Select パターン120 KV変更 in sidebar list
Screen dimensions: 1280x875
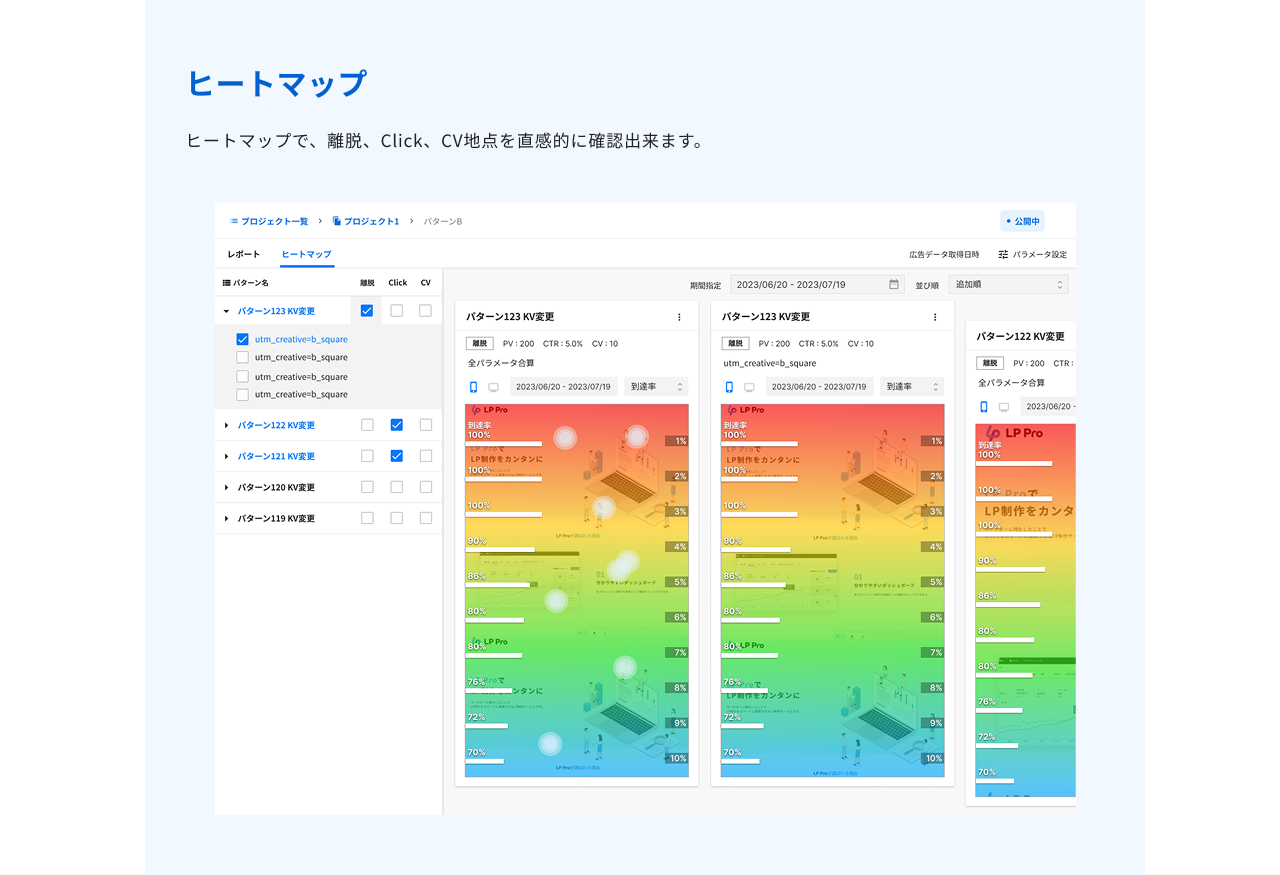coord(276,487)
